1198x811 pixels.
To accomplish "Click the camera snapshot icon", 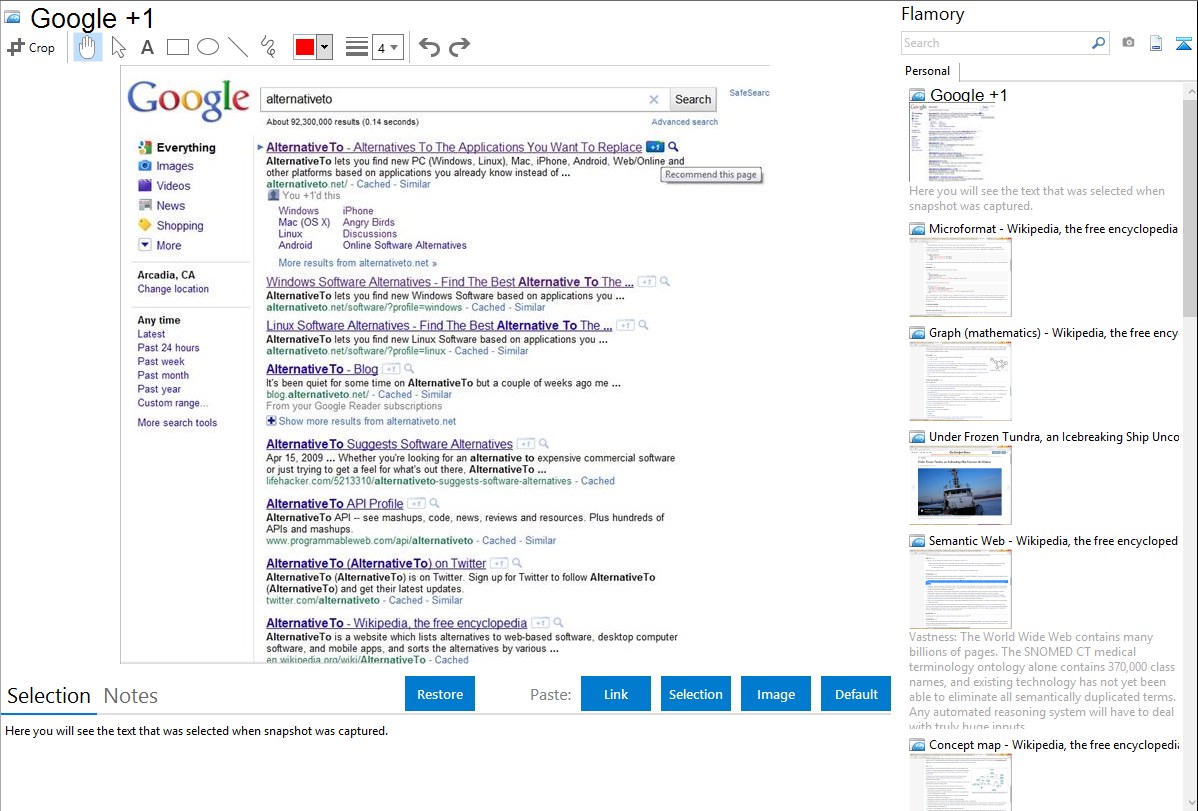I will [1128, 43].
